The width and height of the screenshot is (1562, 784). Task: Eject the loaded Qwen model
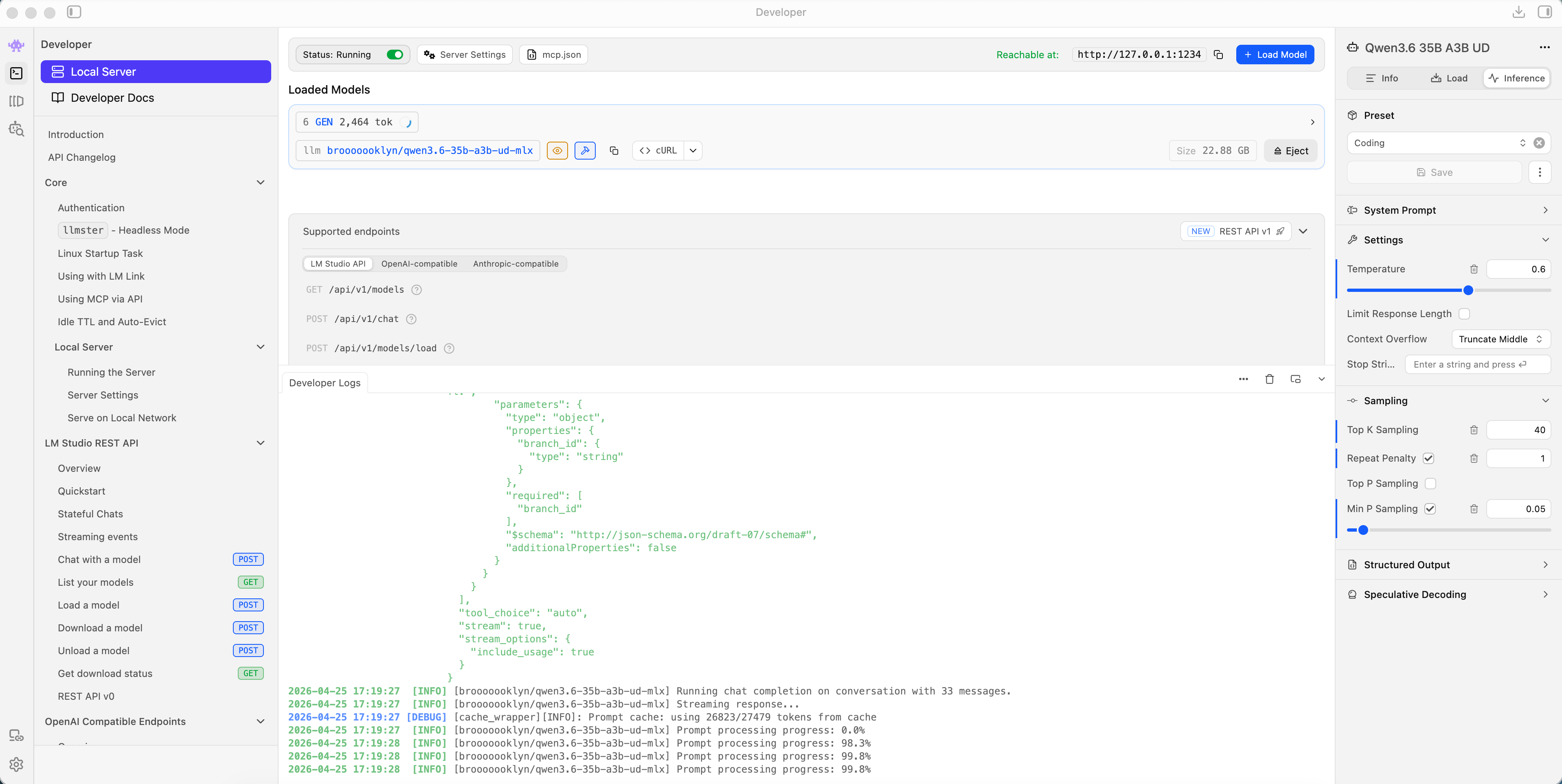tap(1290, 151)
